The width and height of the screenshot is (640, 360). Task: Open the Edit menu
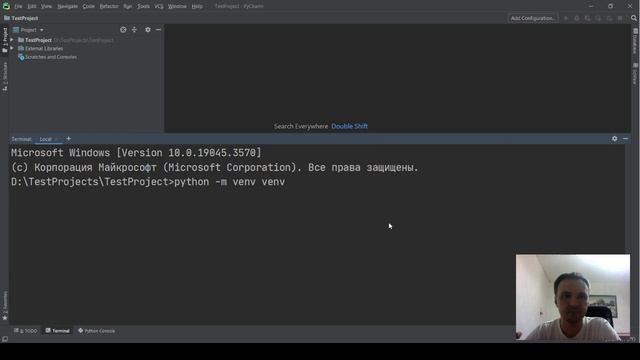point(32,6)
